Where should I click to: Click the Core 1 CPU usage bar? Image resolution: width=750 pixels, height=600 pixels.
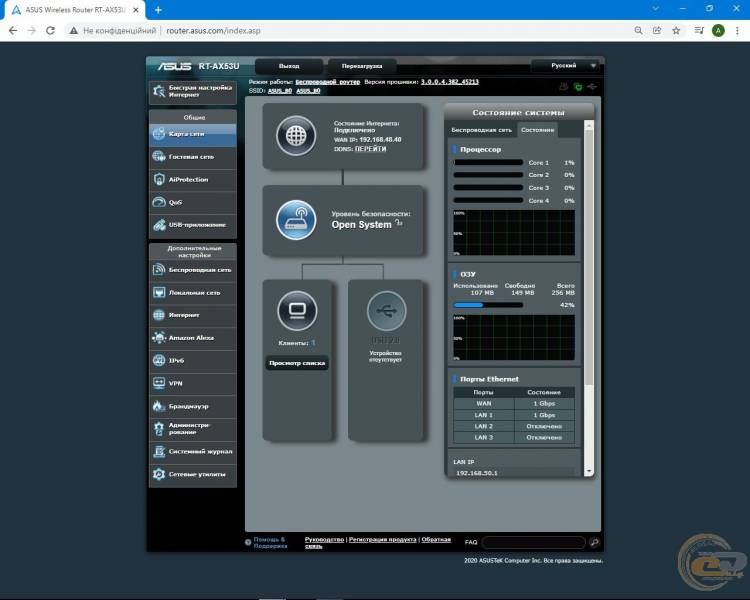tap(488, 163)
